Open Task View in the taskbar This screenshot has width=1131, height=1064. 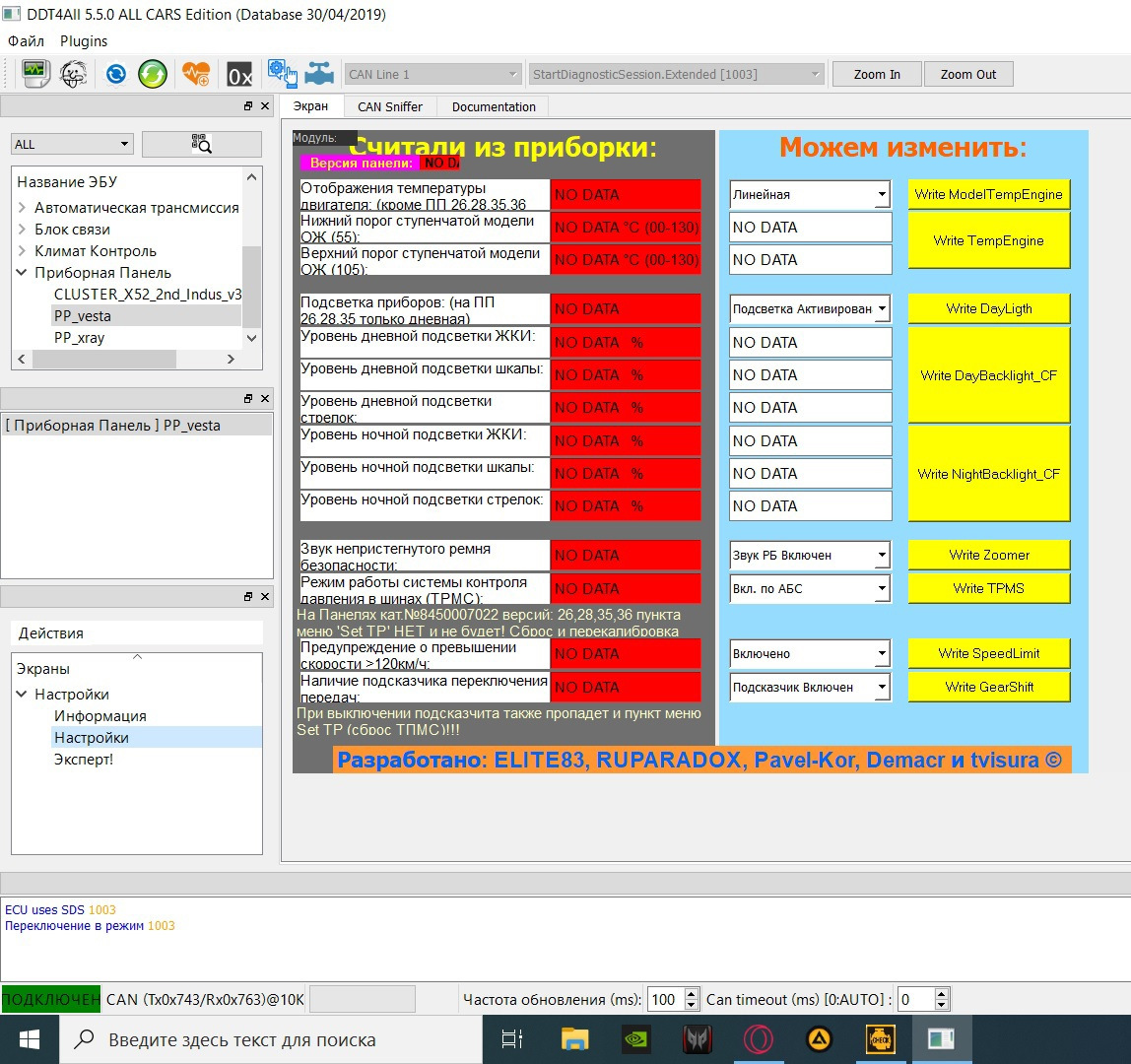[512, 1039]
